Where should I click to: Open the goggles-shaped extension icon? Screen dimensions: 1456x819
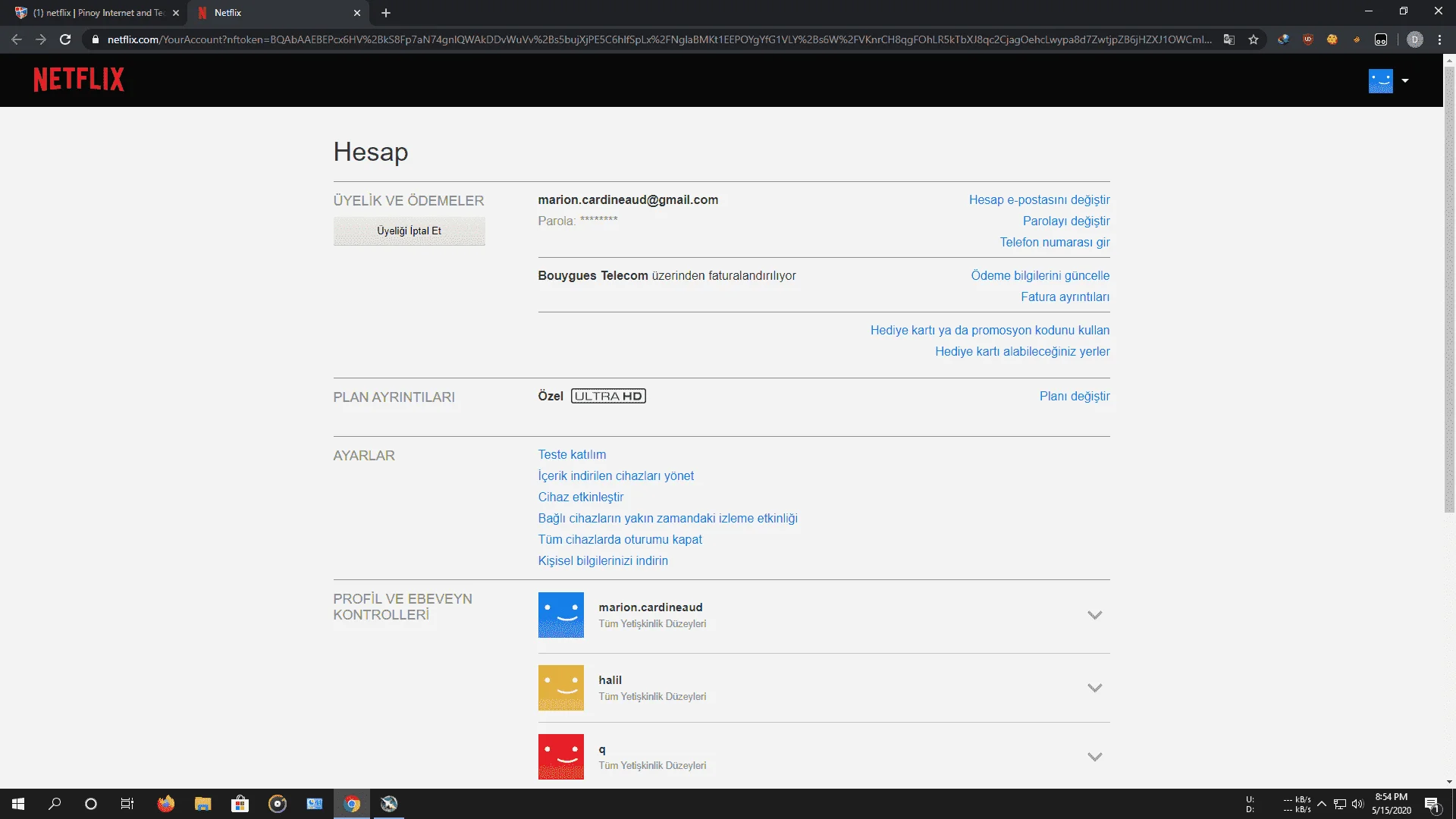click(1381, 39)
